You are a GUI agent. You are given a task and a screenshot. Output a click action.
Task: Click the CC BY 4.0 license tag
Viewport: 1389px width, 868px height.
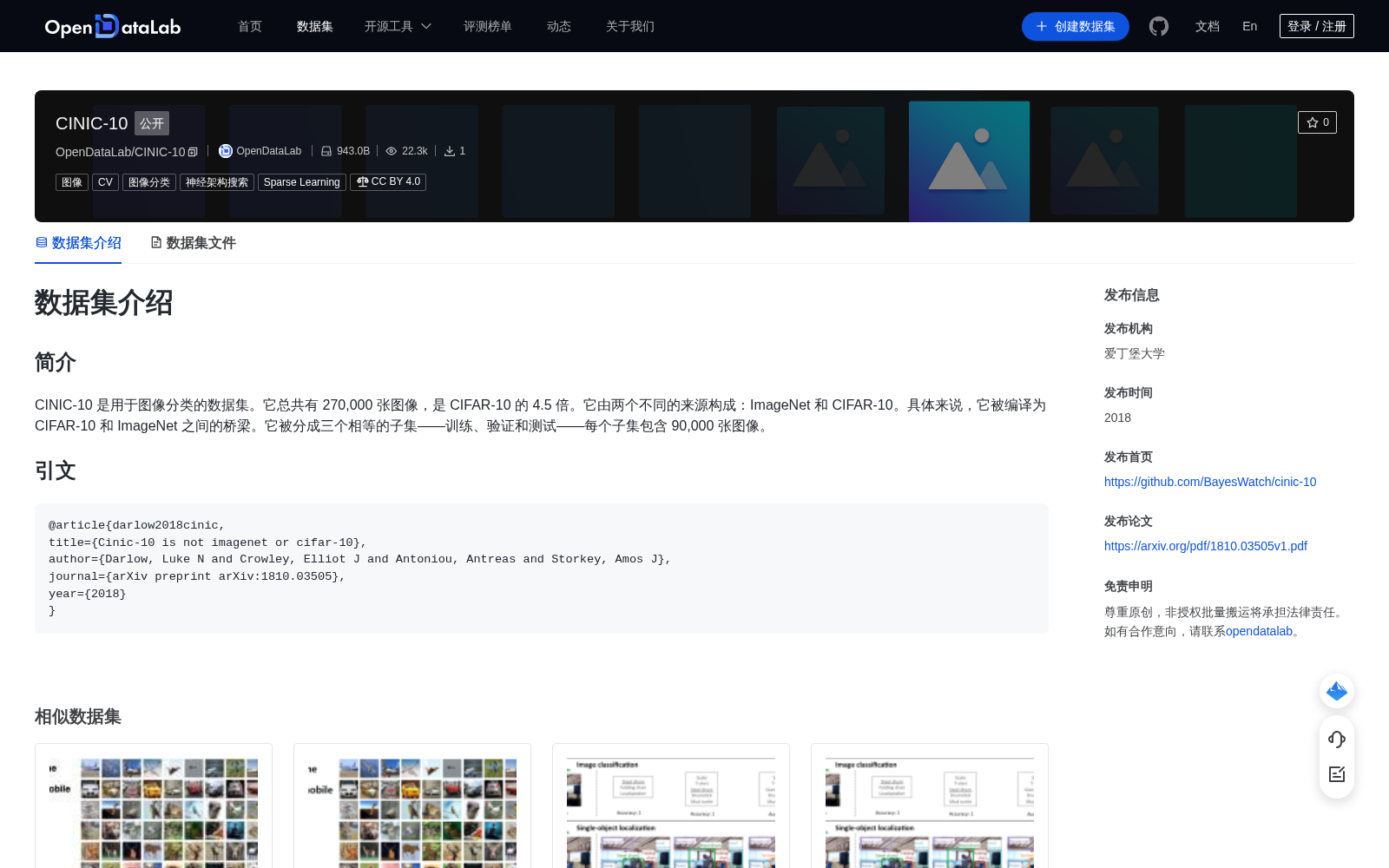click(388, 182)
